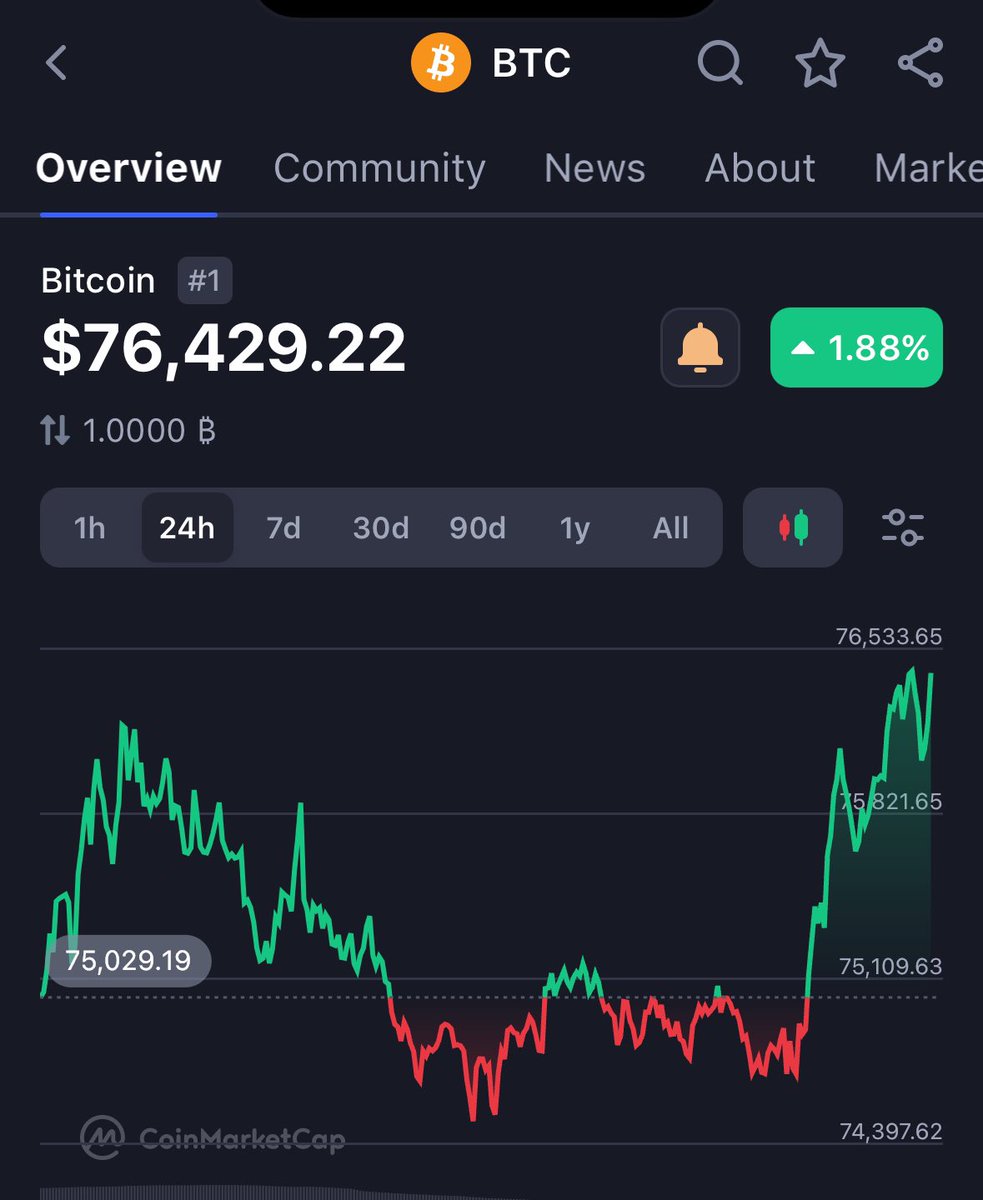Tap the 74,397.62 axis label
This screenshot has width=983, height=1200.
click(x=889, y=1132)
